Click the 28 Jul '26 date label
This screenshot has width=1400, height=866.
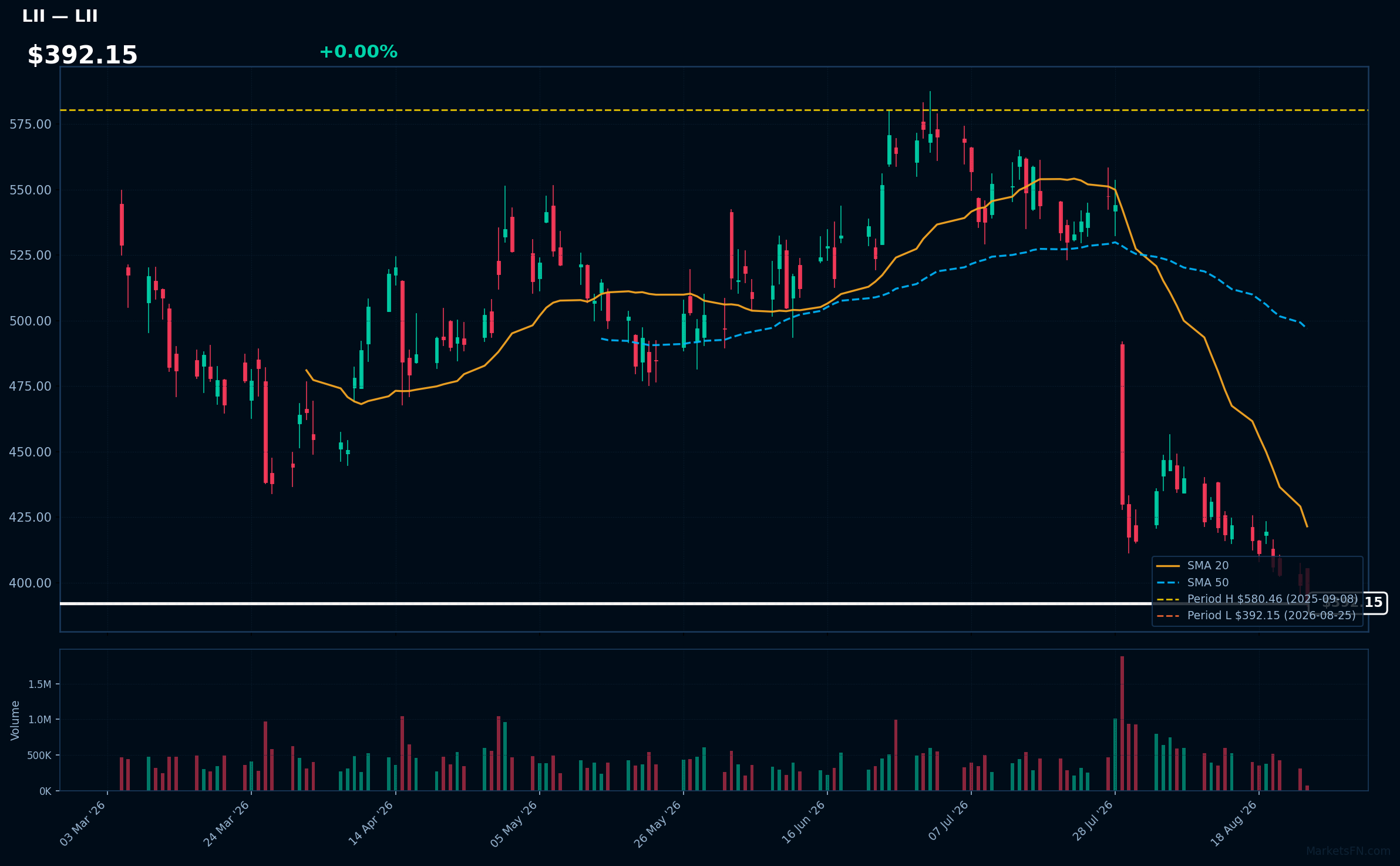[1092, 821]
